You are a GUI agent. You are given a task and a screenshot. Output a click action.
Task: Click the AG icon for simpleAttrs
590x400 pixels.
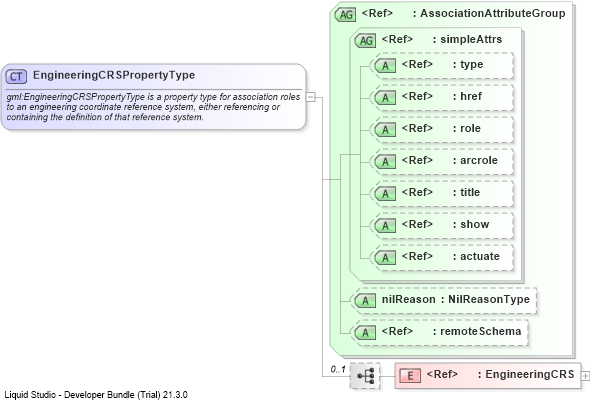[x=366, y=40]
